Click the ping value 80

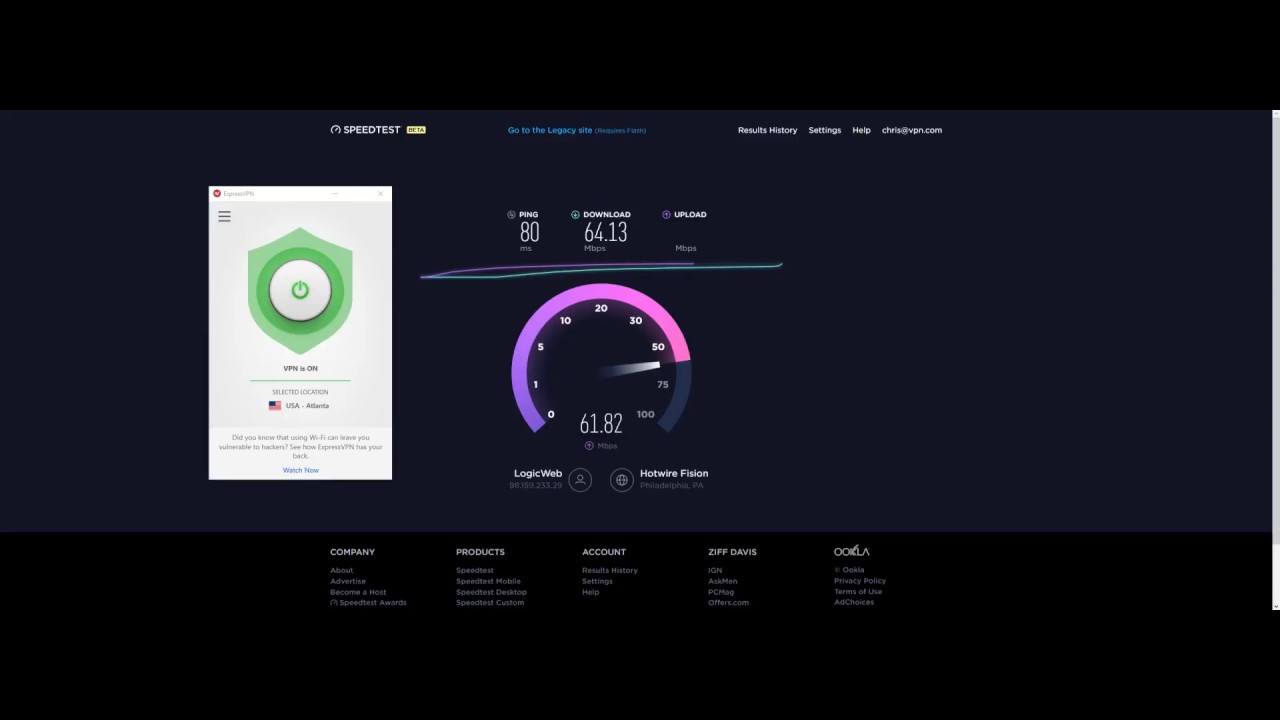click(529, 232)
